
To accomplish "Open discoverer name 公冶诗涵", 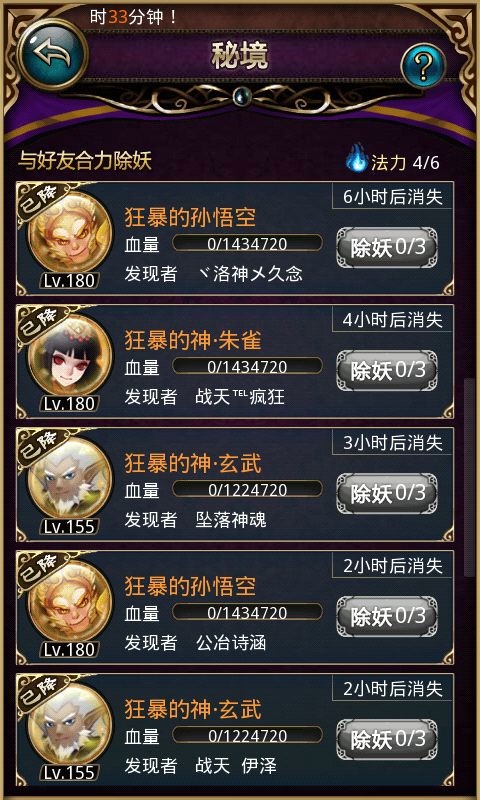I will 231,643.
